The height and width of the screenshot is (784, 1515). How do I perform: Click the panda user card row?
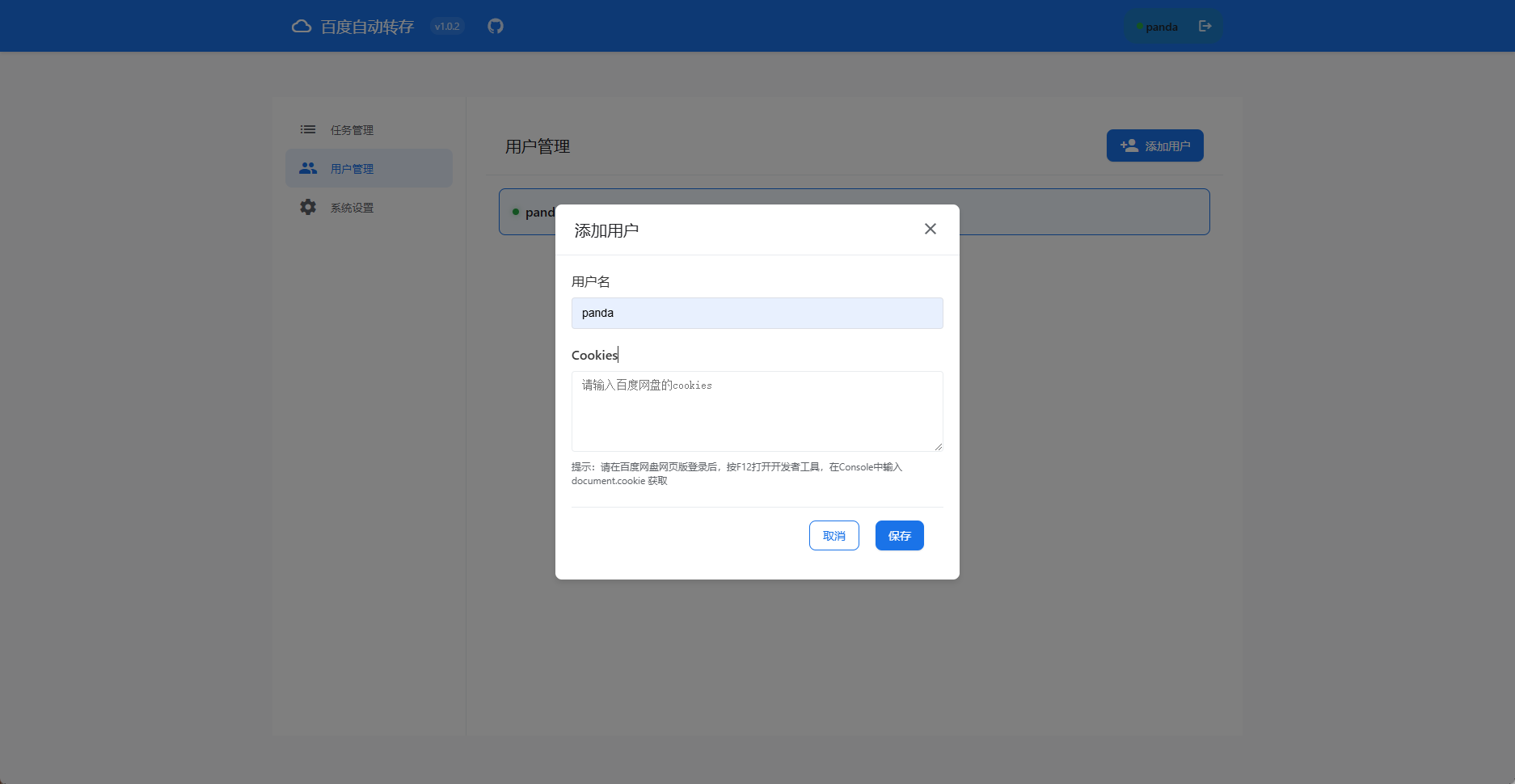click(854, 212)
